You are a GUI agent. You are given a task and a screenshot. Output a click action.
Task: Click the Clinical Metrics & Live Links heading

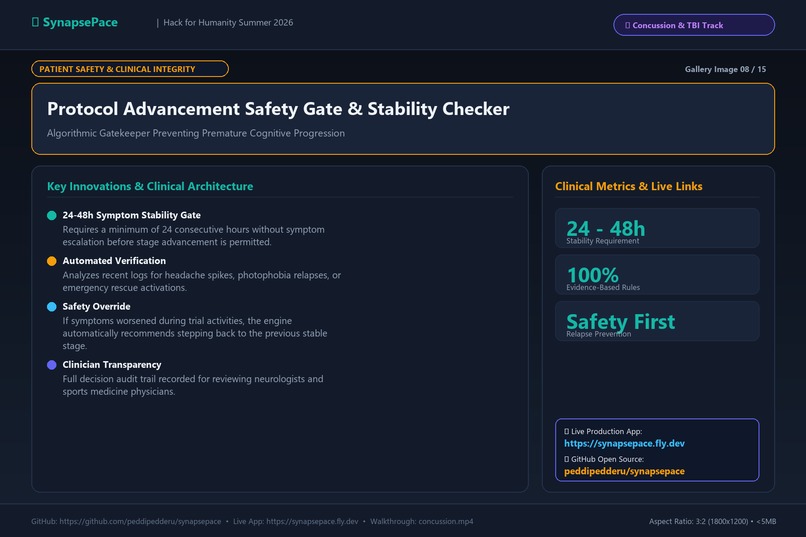click(x=629, y=186)
